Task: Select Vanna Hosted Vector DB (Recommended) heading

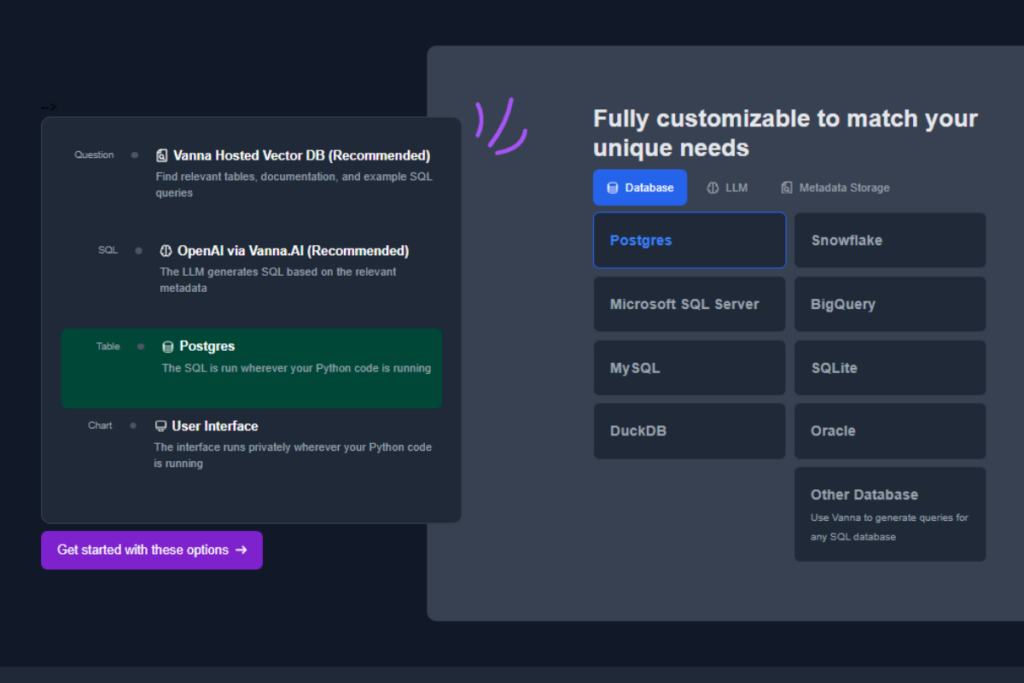Action: click(x=302, y=155)
